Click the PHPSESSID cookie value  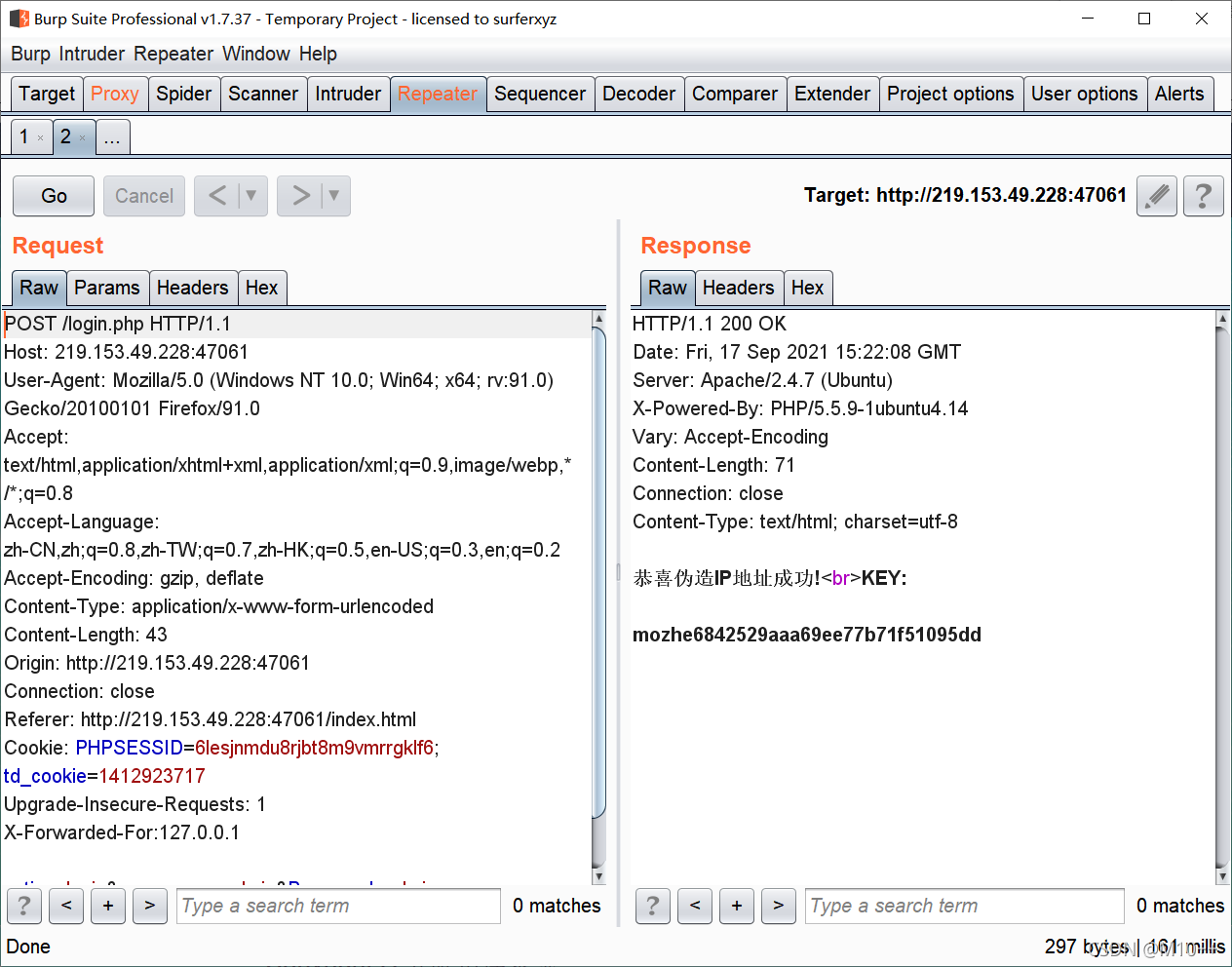[x=315, y=748]
